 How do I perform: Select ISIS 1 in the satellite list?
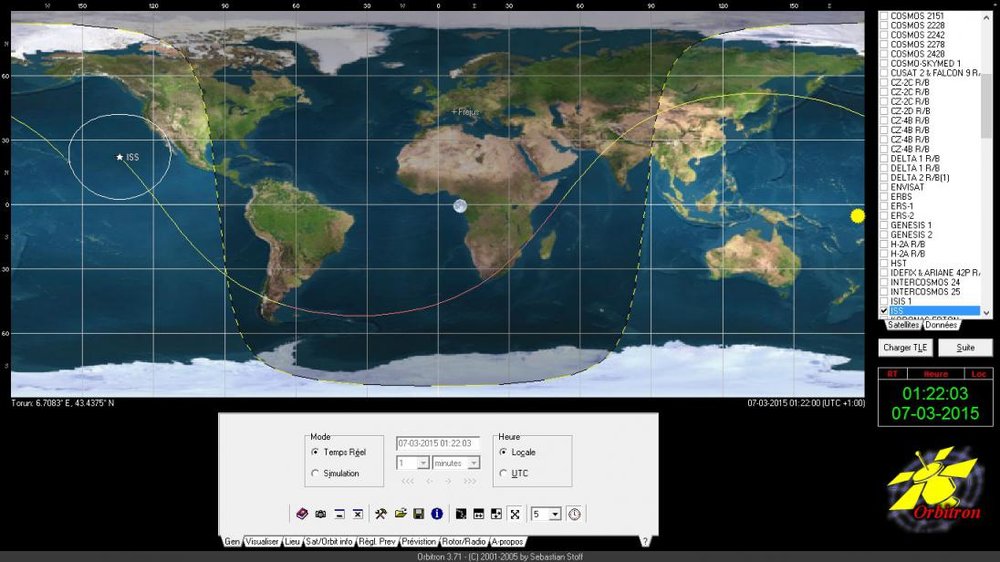pos(901,301)
